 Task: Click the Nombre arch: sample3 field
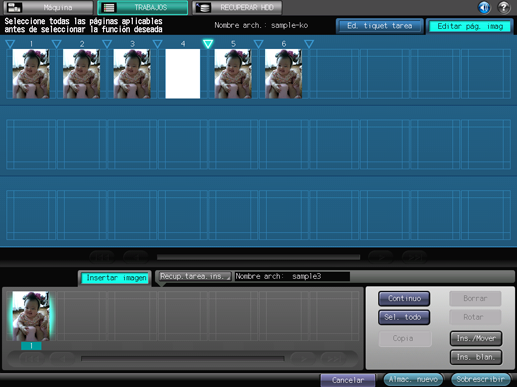pyautogui.click(x=292, y=276)
